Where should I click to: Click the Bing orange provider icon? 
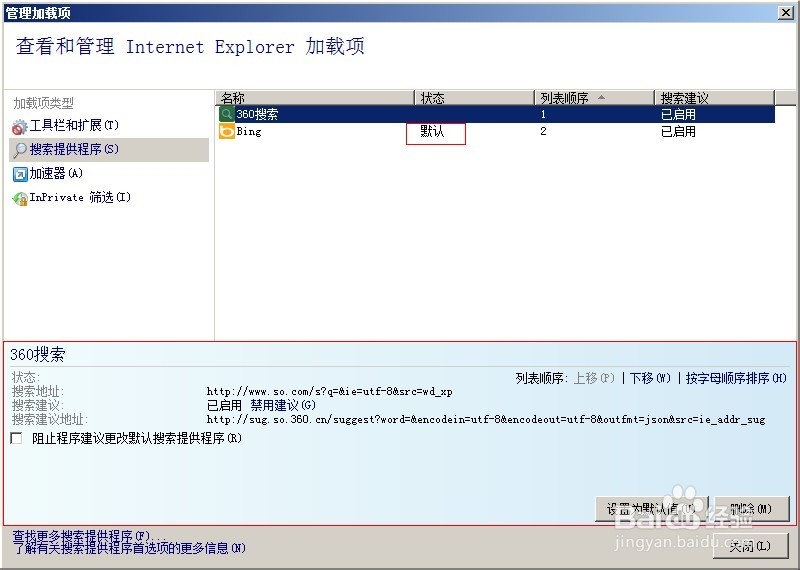(x=227, y=131)
